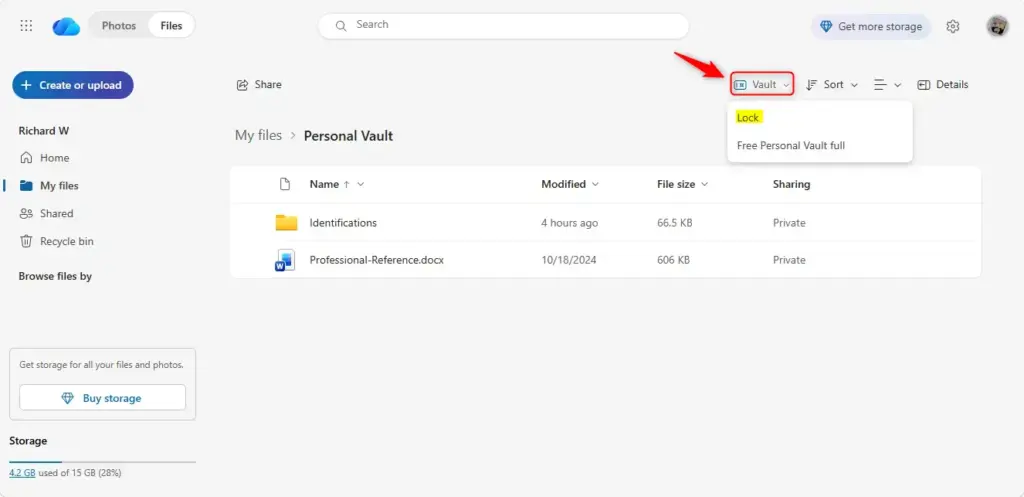Click Private sharing status for Identifications
Screen dimensions: 1024x497
(x=789, y=223)
